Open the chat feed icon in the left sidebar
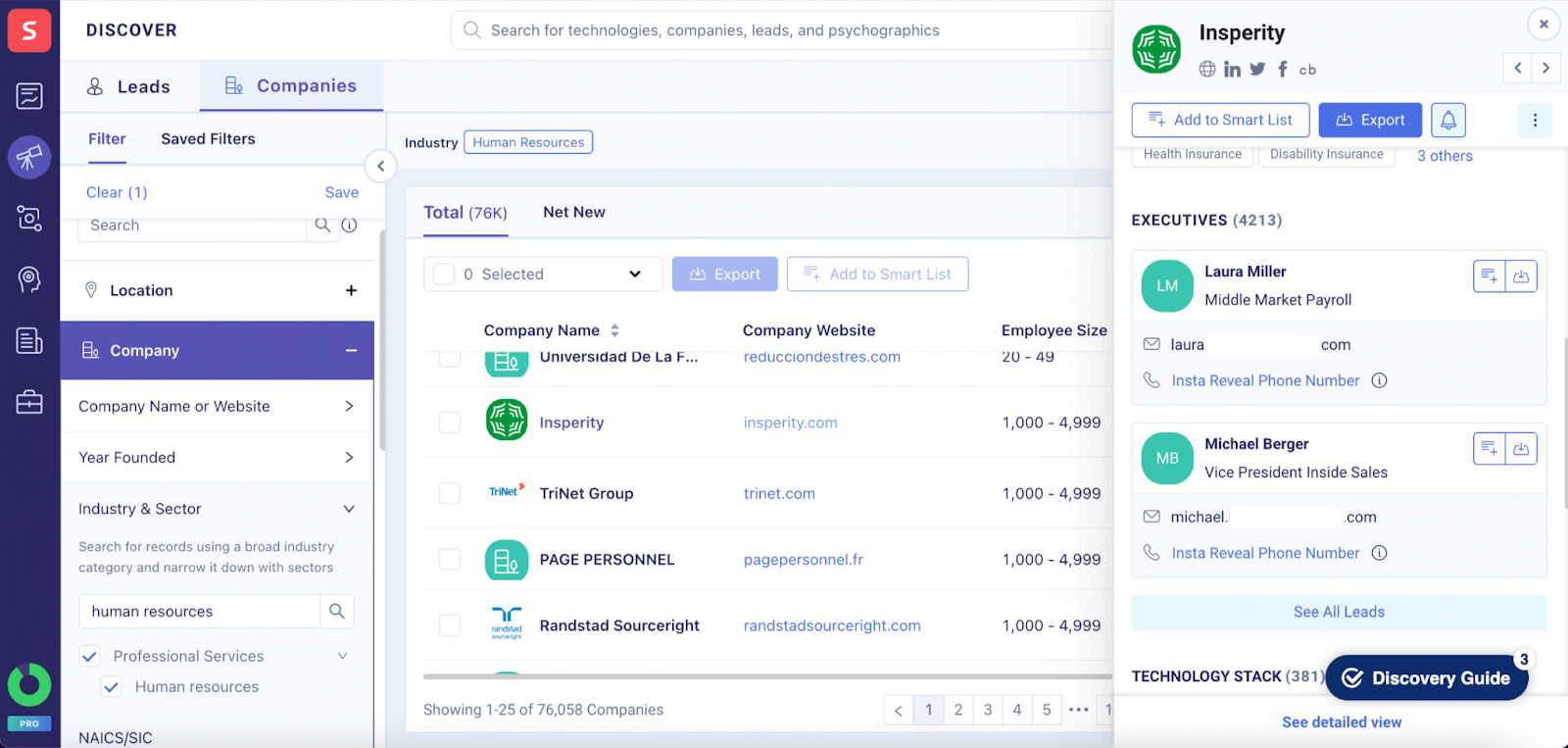 29,96
